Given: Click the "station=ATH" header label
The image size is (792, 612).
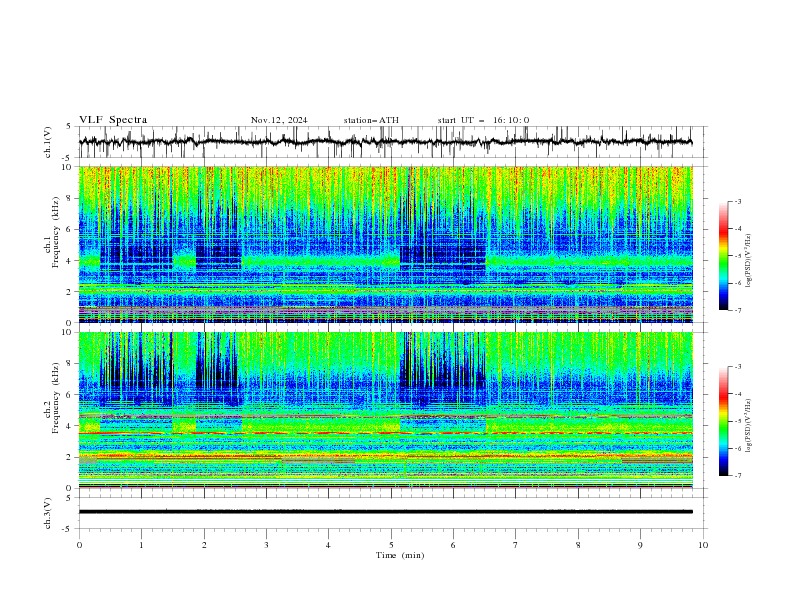Looking at the screenshot, I should [x=371, y=120].
